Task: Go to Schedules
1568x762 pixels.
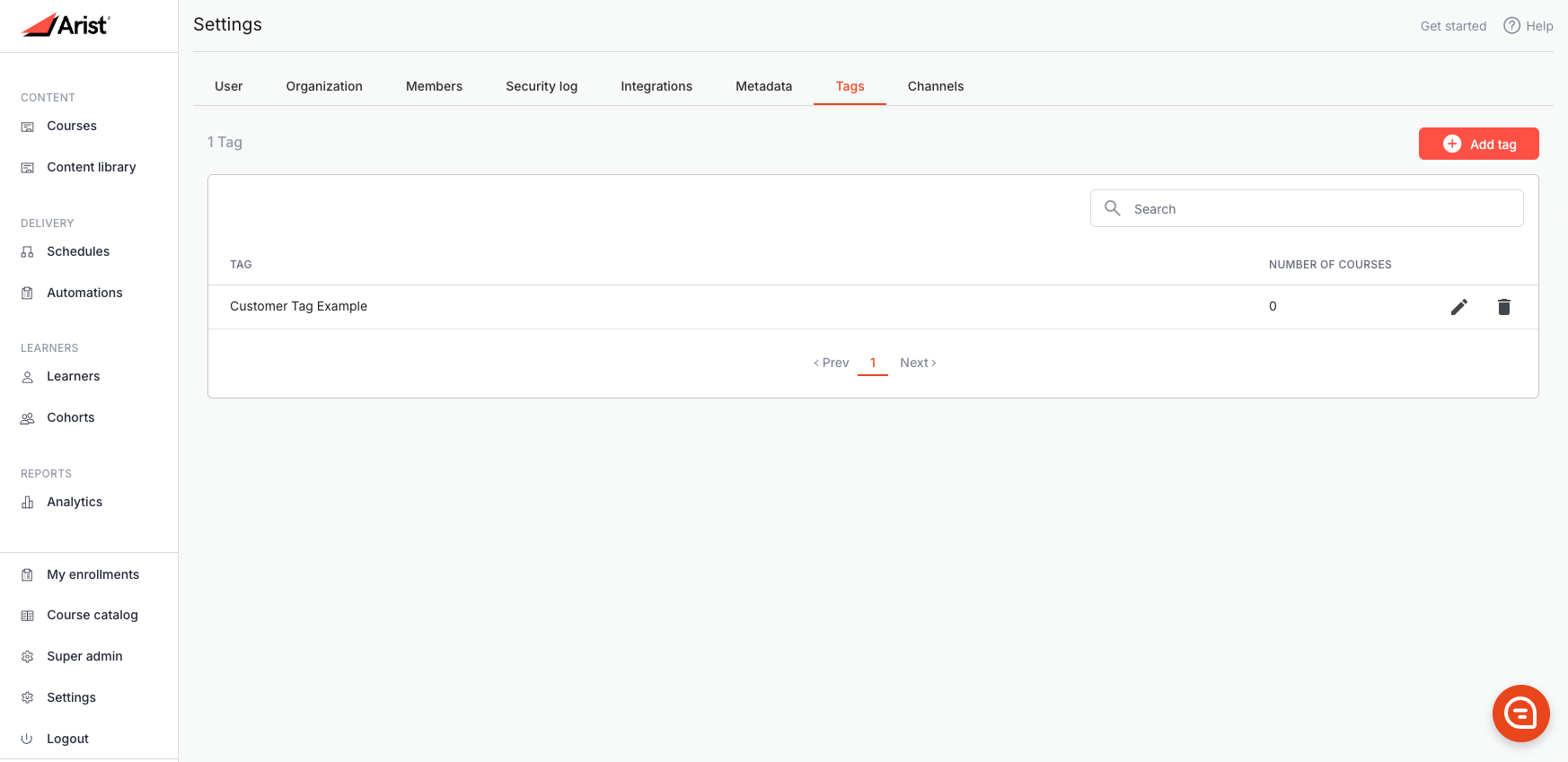Action: [x=78, y=251]
